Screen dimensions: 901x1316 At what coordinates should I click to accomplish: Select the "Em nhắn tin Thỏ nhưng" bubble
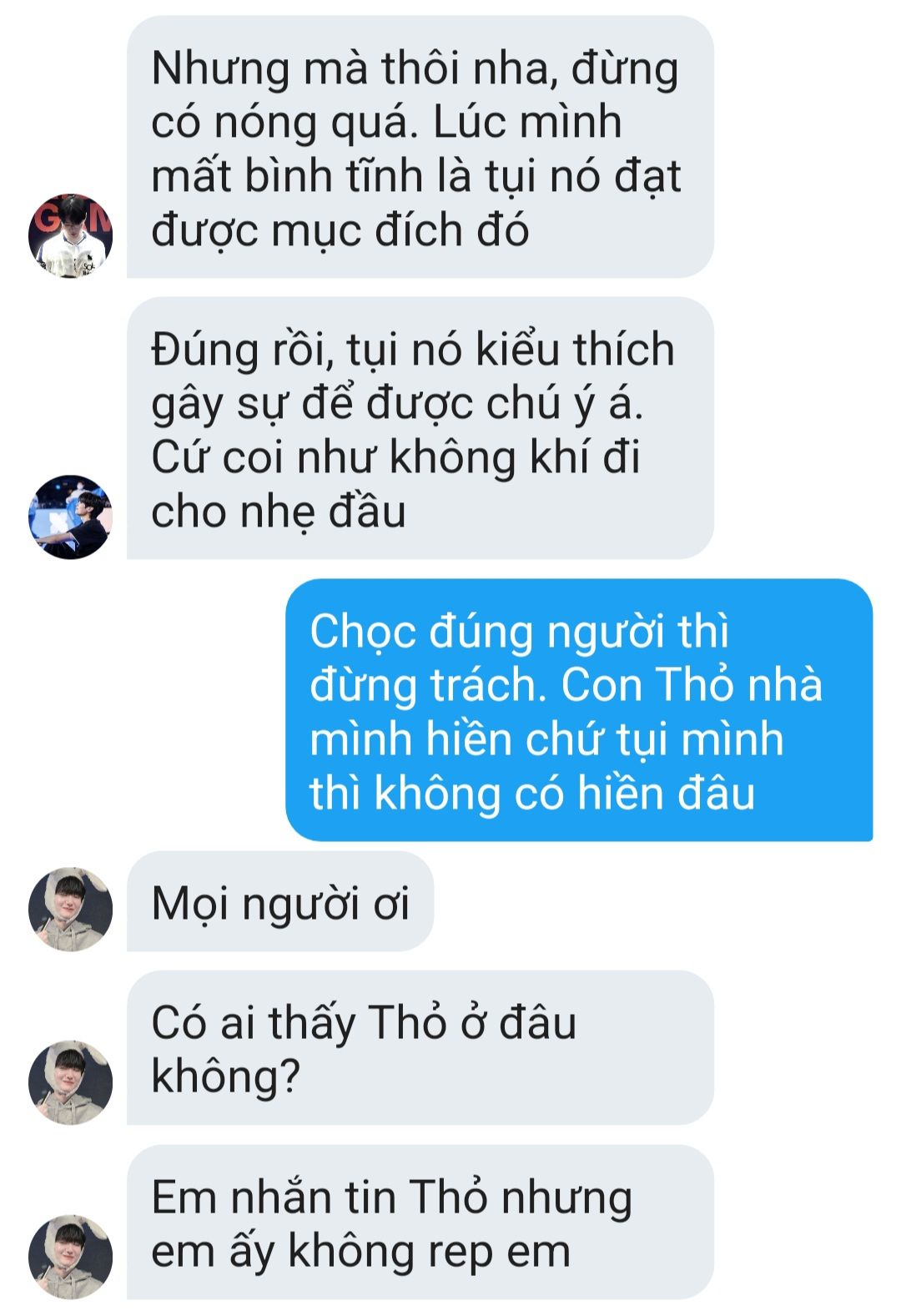(x=420, y=1223)
